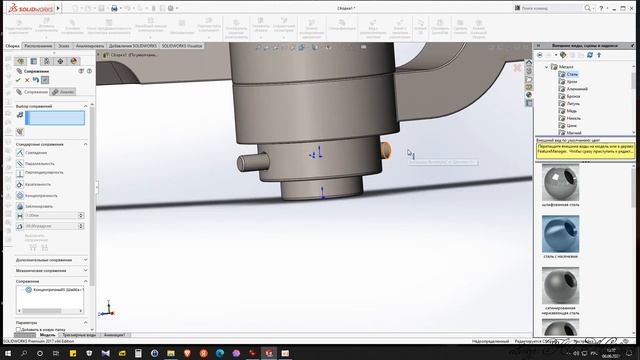Select the Алюминий appearance folder
This screenshot has height=360, width=640.
point(573,89)
